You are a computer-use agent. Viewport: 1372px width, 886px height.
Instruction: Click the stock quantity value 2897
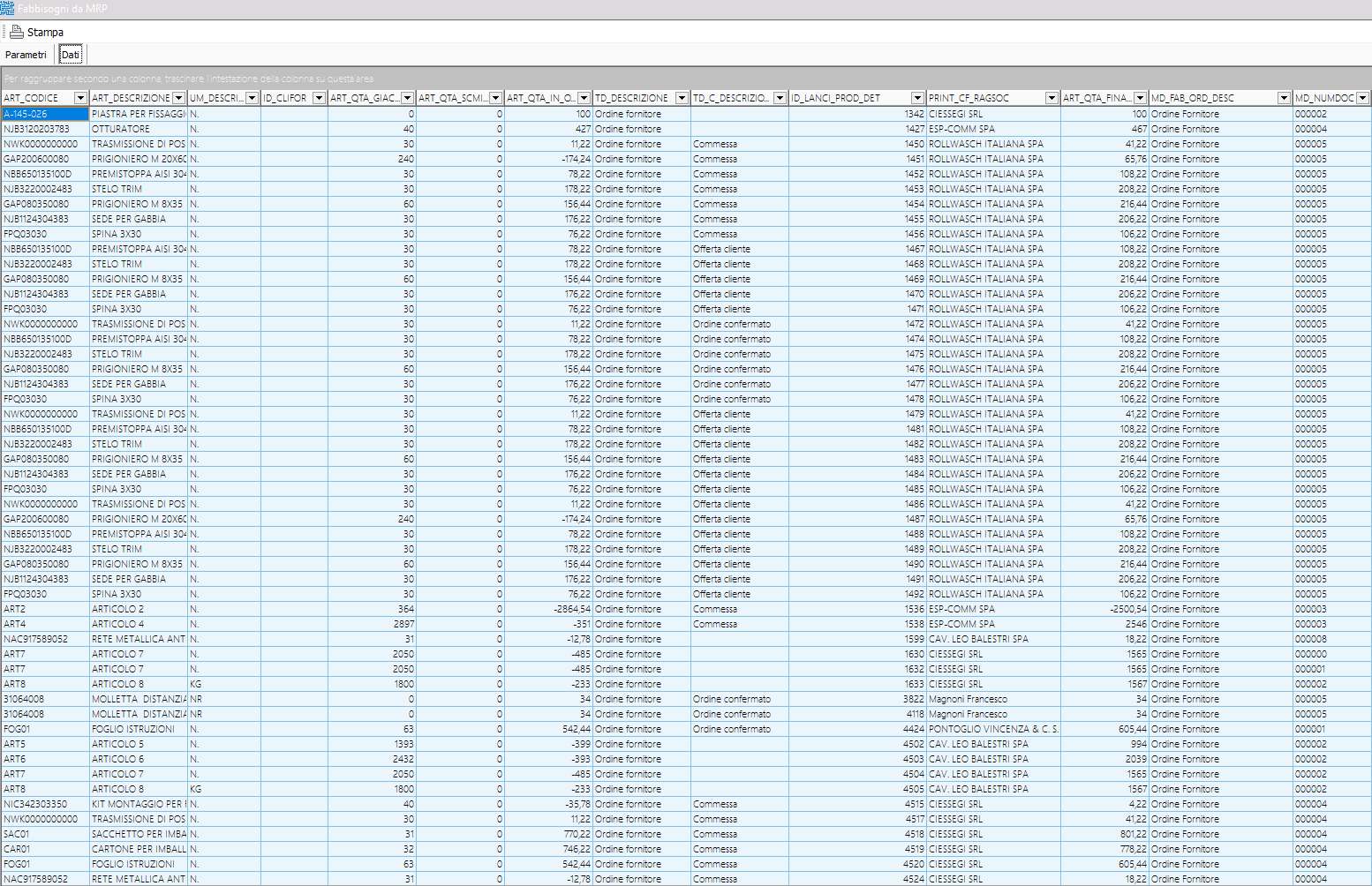(372, 624)
